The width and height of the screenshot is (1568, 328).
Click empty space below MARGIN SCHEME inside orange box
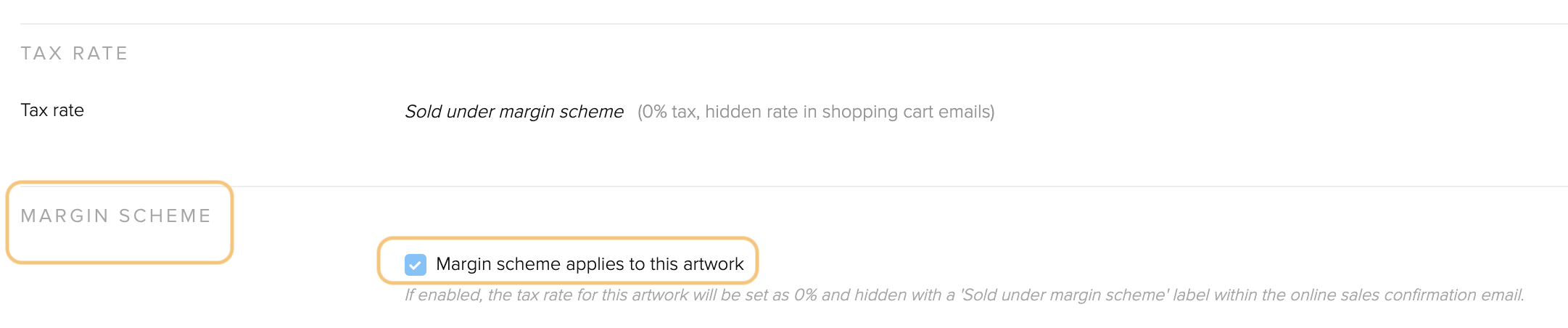pyautogui.click(x=120, y=243)
